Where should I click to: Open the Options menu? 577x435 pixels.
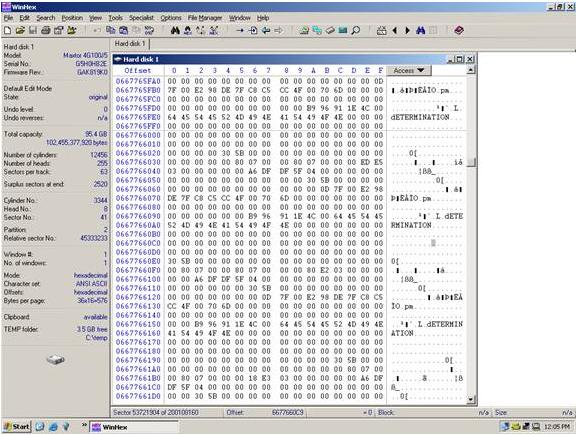coord(171,18)
